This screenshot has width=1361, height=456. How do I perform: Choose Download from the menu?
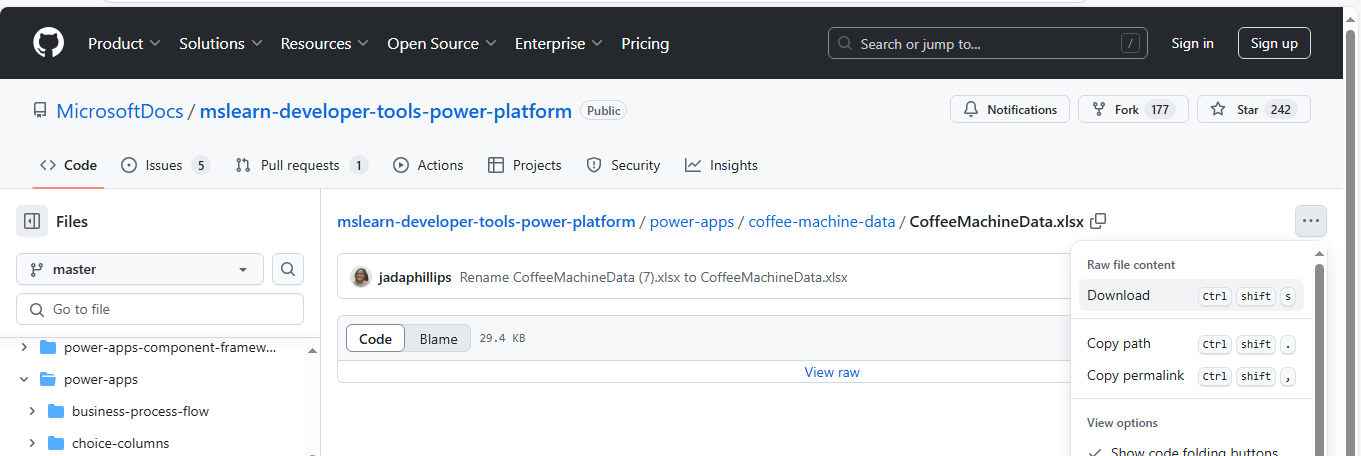pos(1191,295)
